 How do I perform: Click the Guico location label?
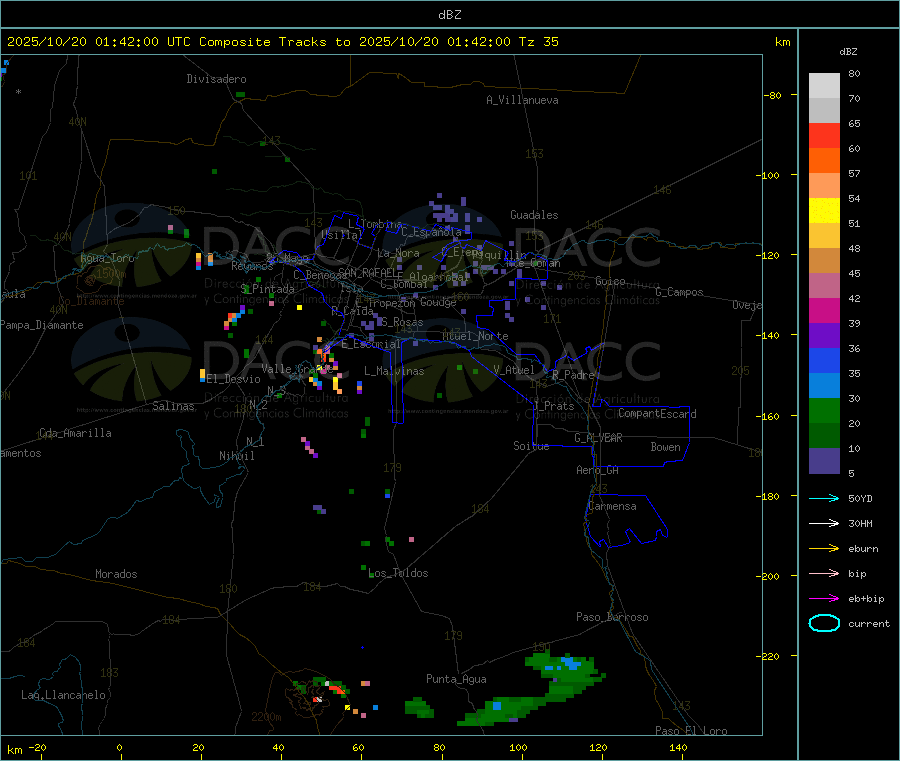click(610, 281)
